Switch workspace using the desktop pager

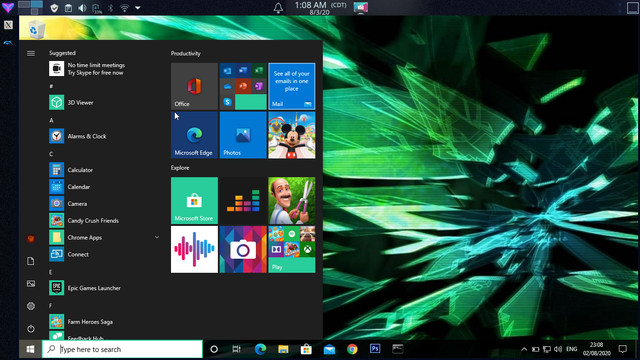[30, 7]
